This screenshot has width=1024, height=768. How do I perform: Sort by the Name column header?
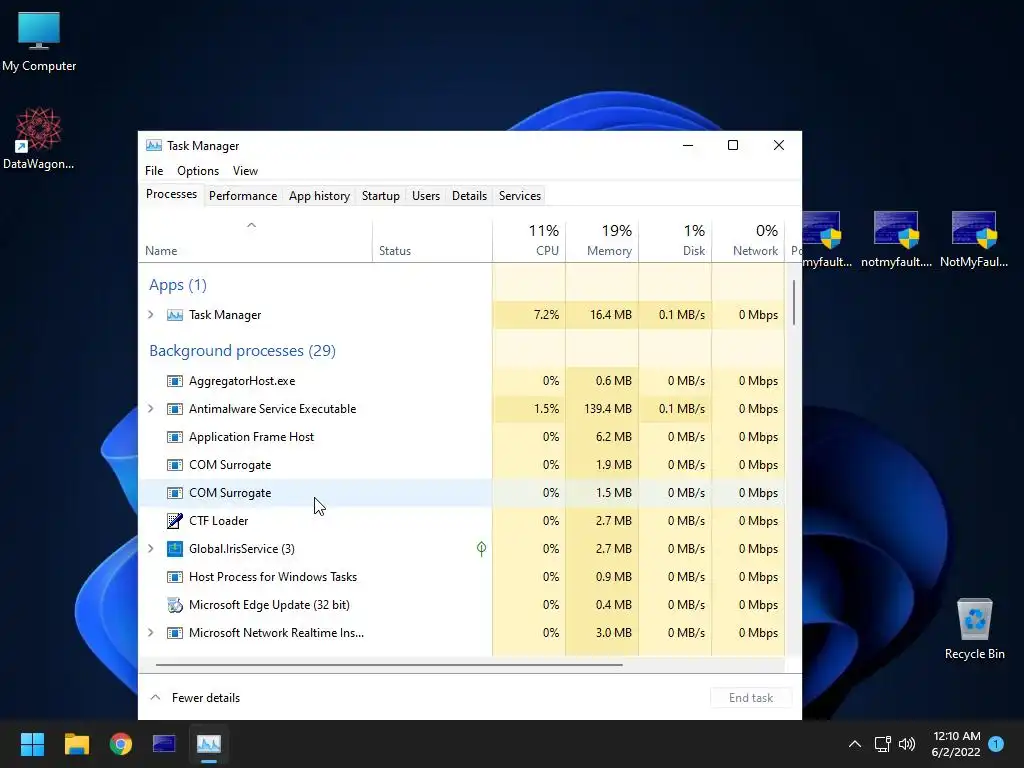(255, 241)
